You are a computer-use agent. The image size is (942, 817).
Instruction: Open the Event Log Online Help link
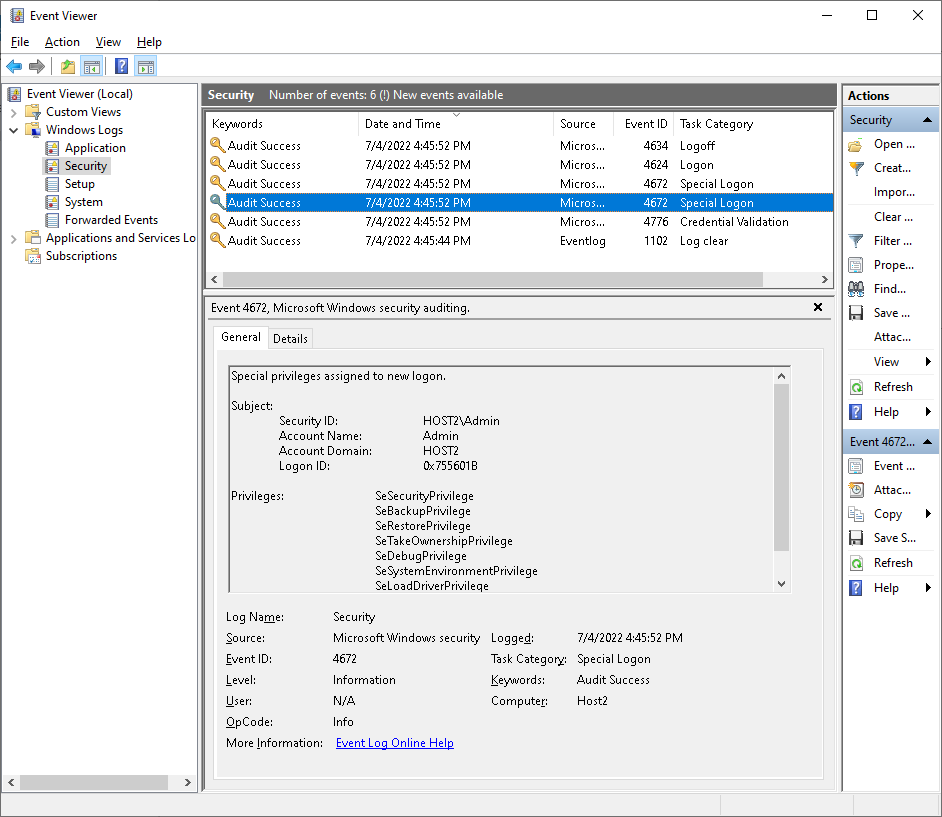pyautogui.click(x=394, y=743)
